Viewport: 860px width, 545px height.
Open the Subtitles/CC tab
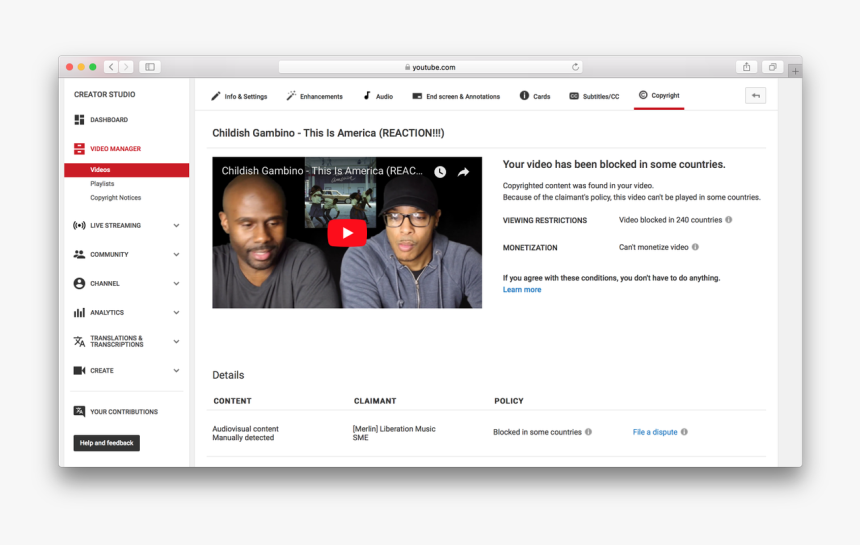tap(594, 96)
